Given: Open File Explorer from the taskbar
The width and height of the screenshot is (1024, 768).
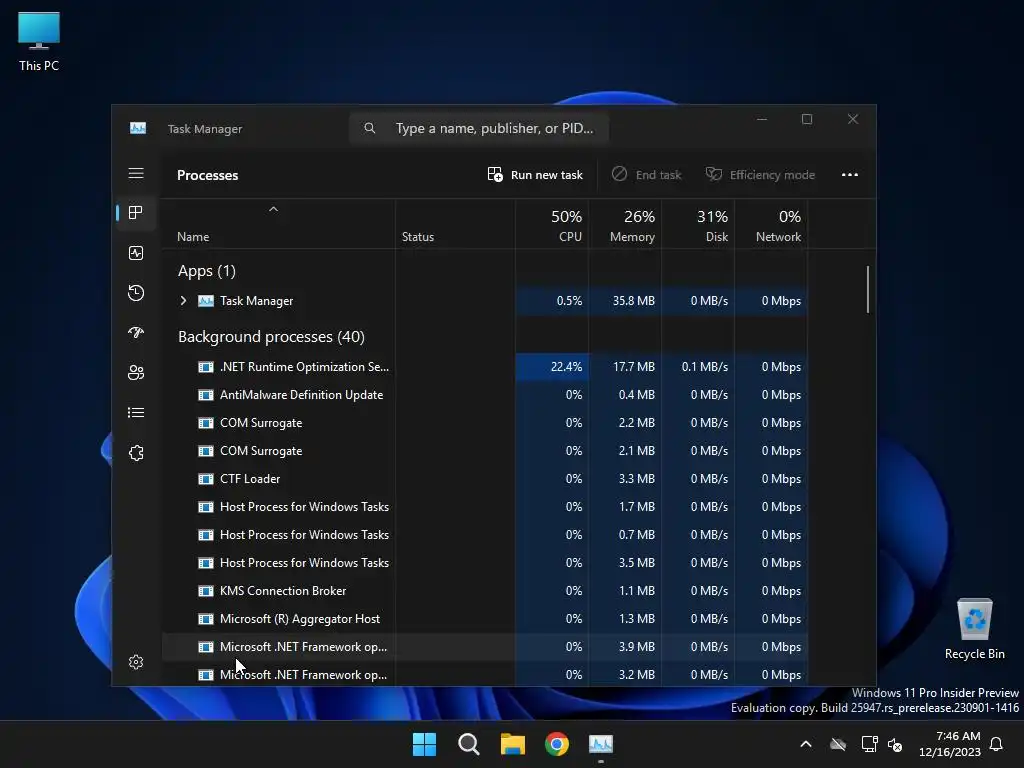Looking at the screenshot, I should pyautogui.click(x=513, y=744).
